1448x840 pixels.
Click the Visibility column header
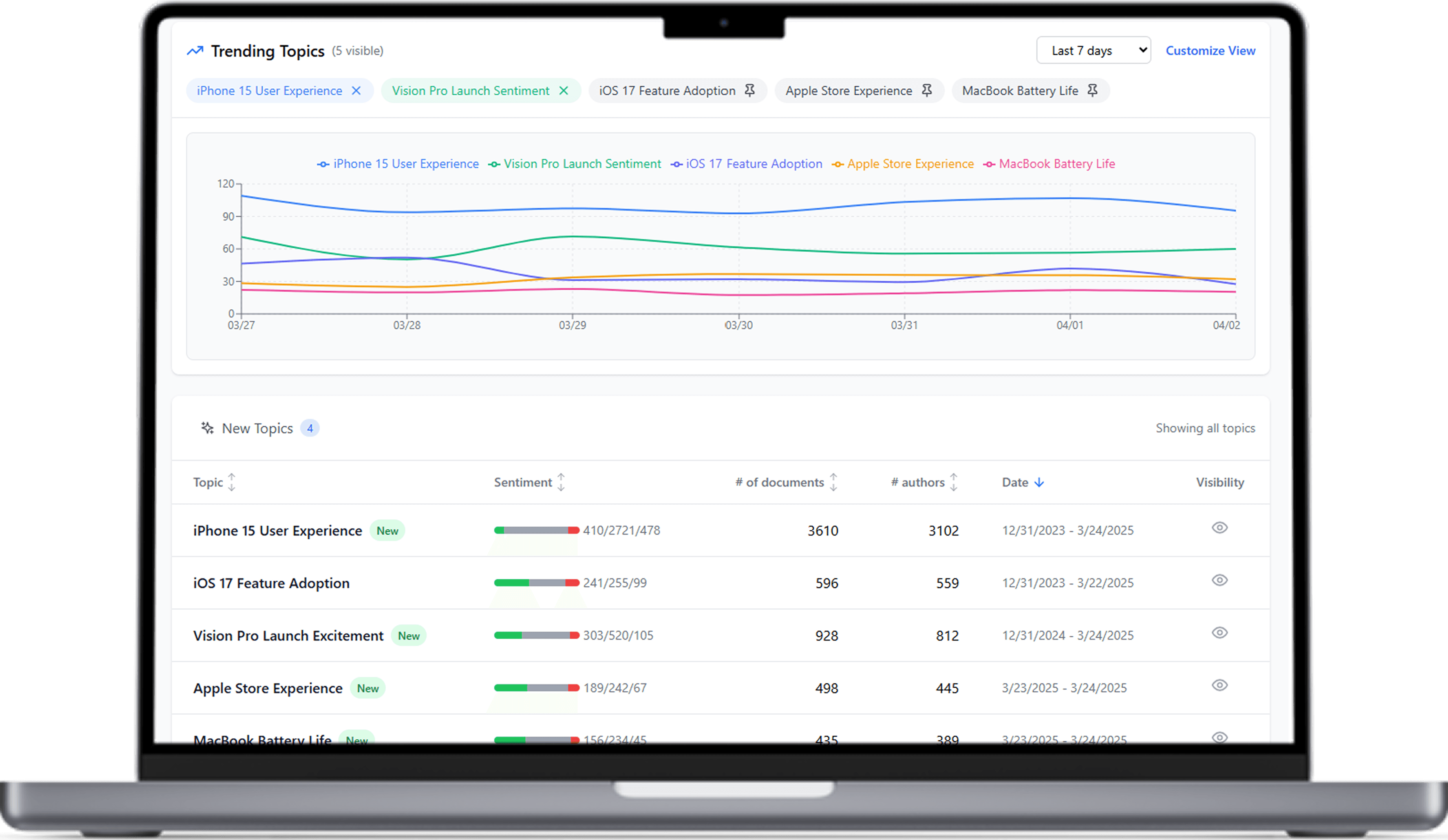click(1220, 483)
